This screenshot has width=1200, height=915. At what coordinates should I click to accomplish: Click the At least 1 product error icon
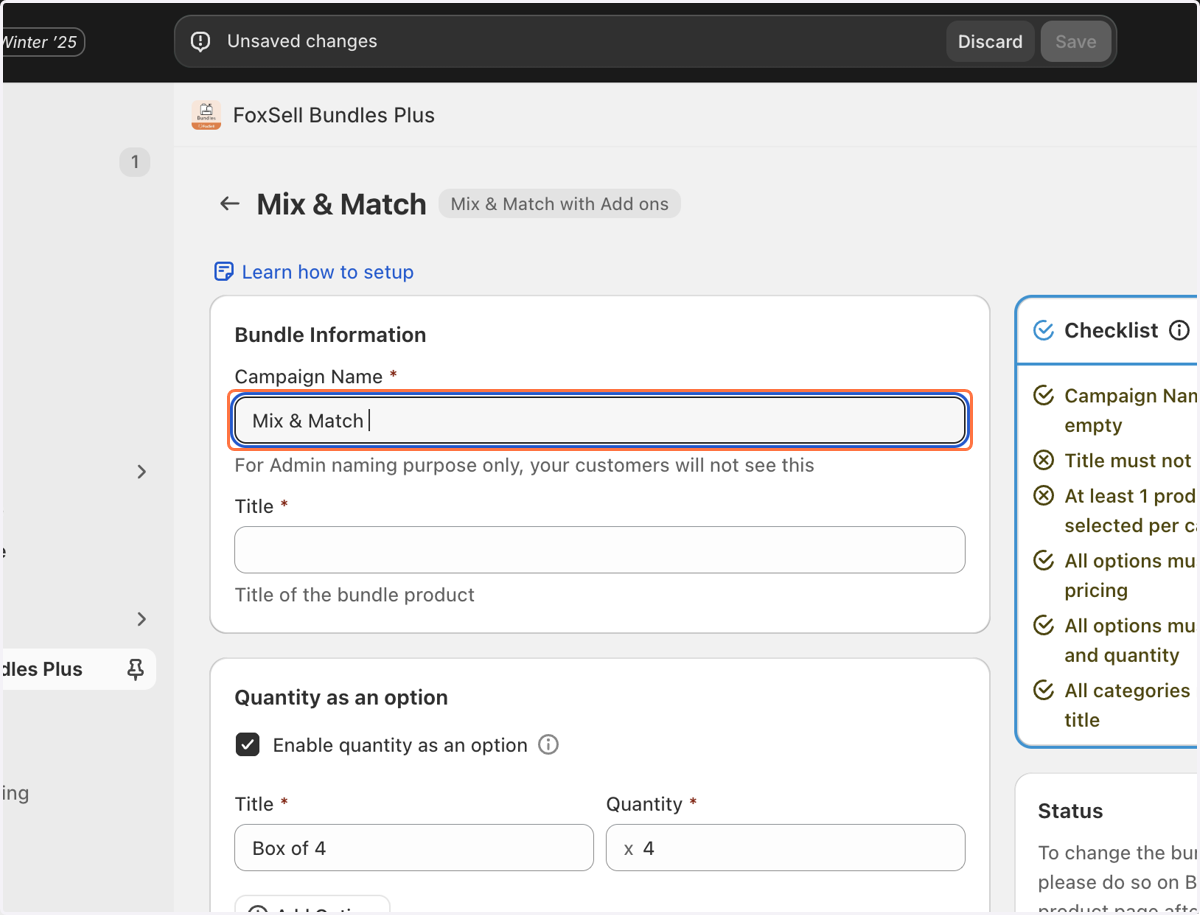point(1044,496)
